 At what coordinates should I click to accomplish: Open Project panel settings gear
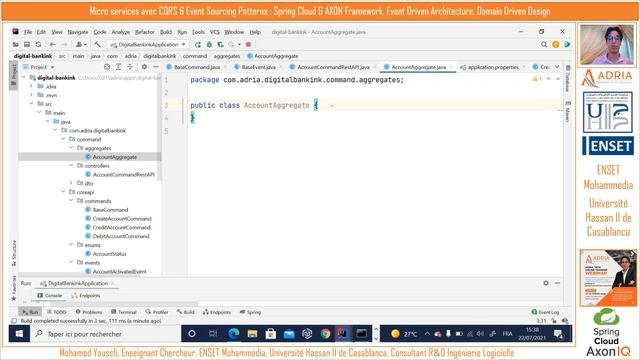click(x=144, y=67)
